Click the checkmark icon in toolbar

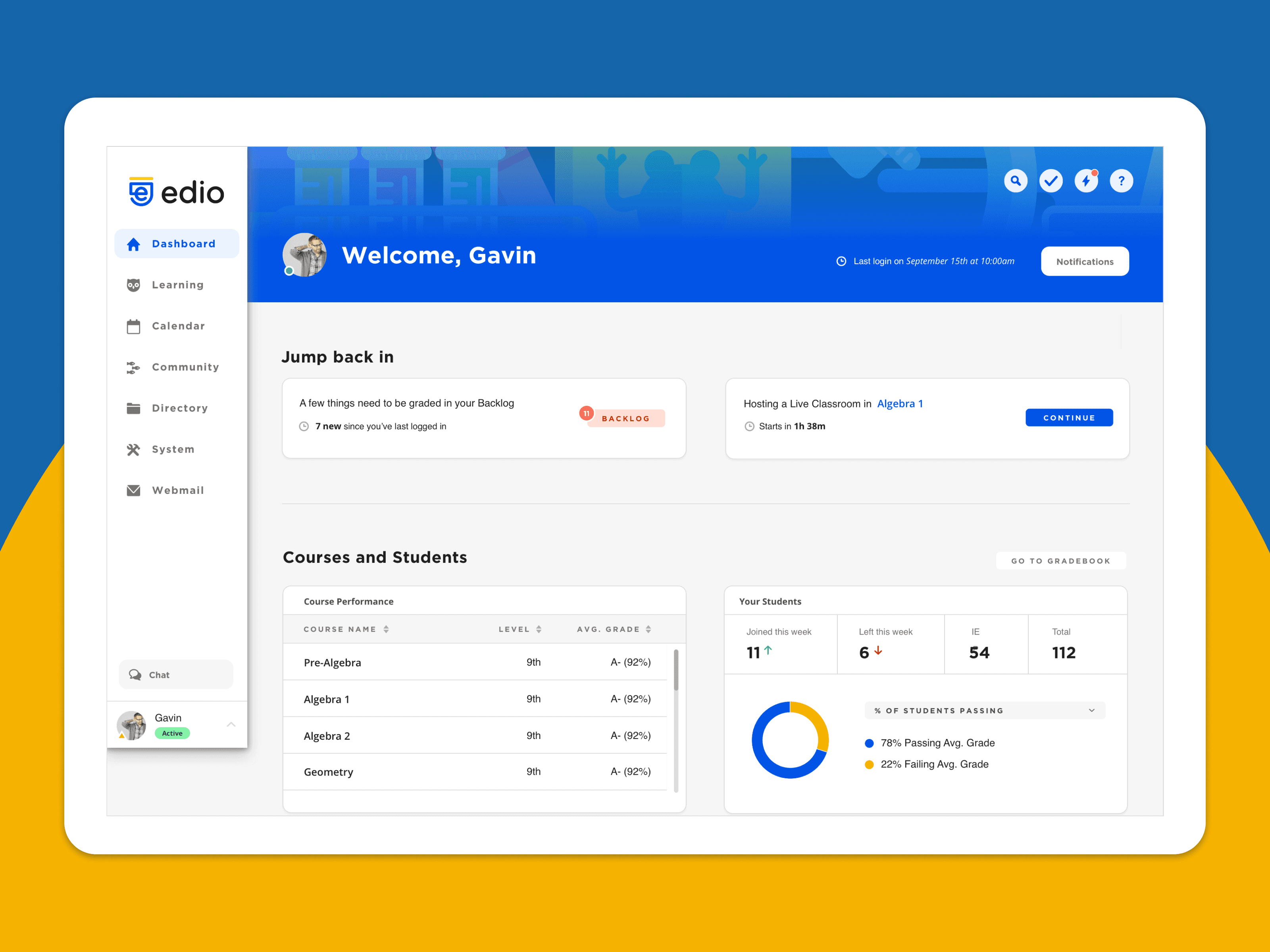1050,180
